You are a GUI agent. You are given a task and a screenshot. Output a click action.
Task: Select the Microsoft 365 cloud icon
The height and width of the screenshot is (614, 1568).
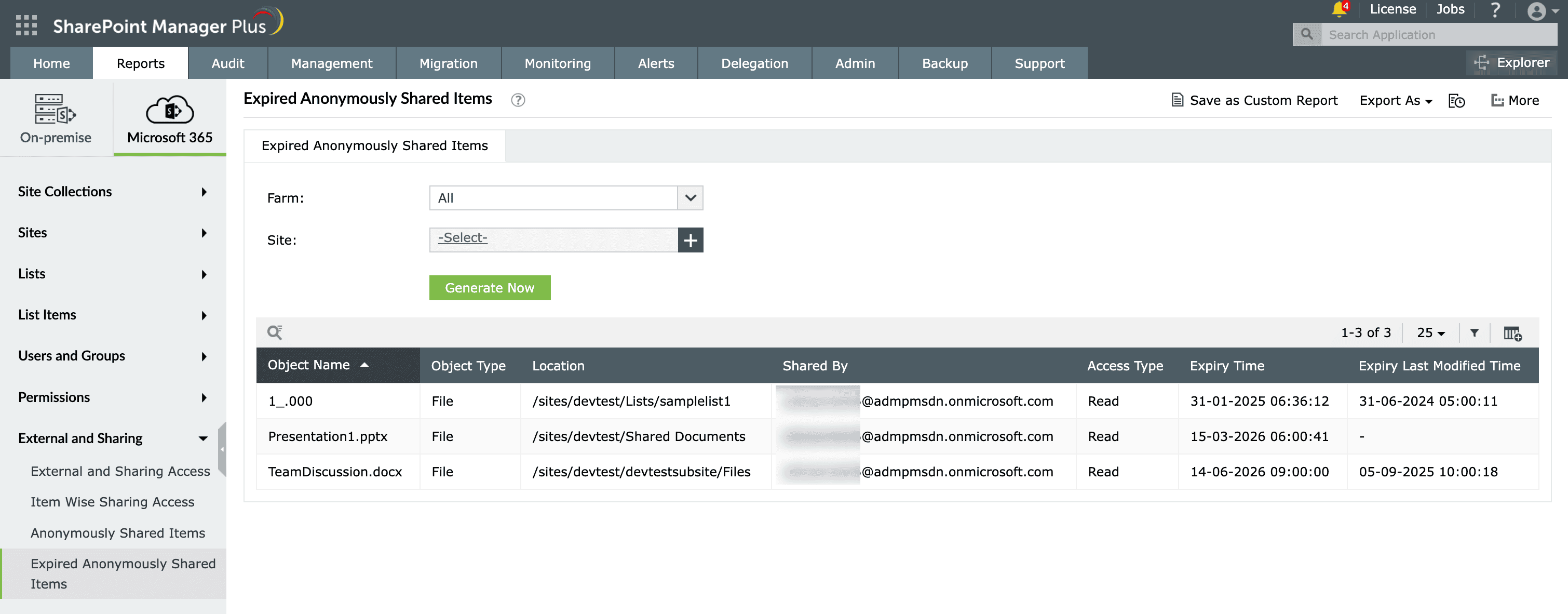(x=170, y=110)
